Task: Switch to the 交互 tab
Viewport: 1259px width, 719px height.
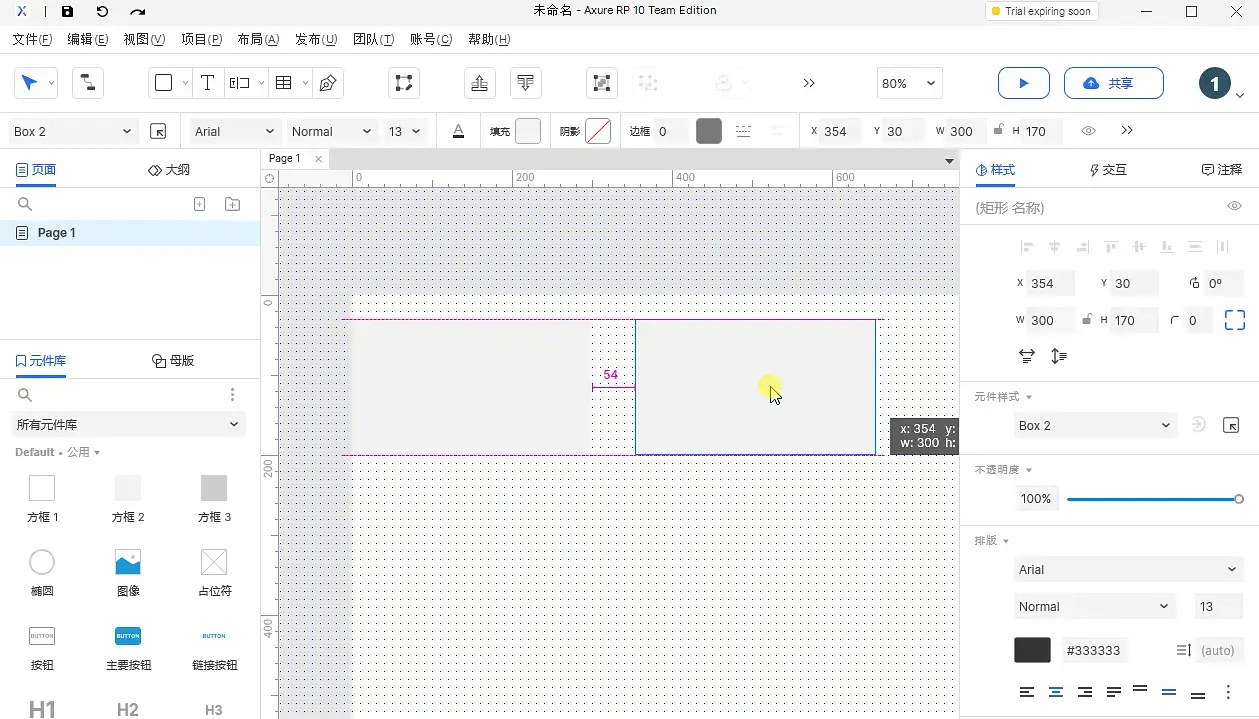Action: tap(1108, 170)
